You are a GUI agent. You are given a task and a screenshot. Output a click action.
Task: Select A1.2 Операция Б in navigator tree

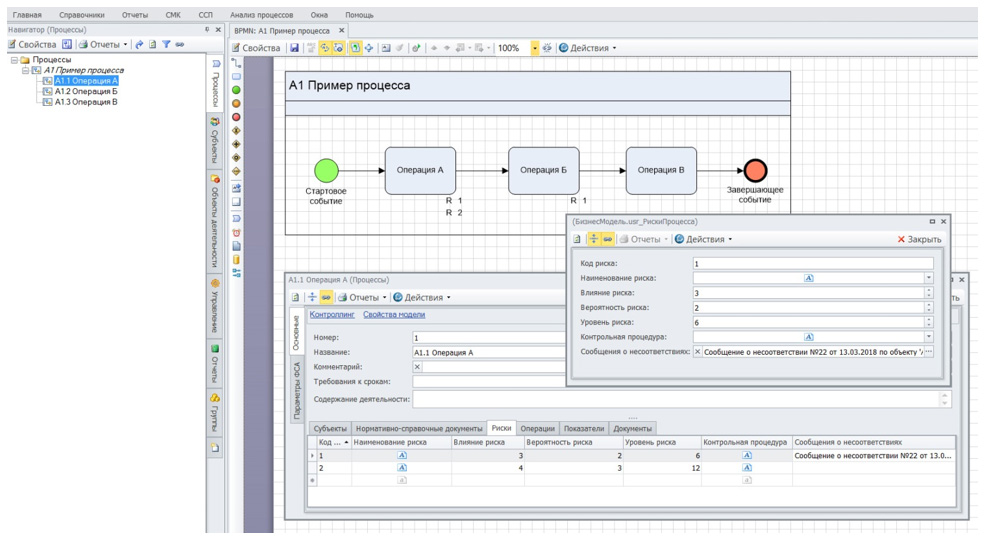pyautogui.click(x=86, y=91)
